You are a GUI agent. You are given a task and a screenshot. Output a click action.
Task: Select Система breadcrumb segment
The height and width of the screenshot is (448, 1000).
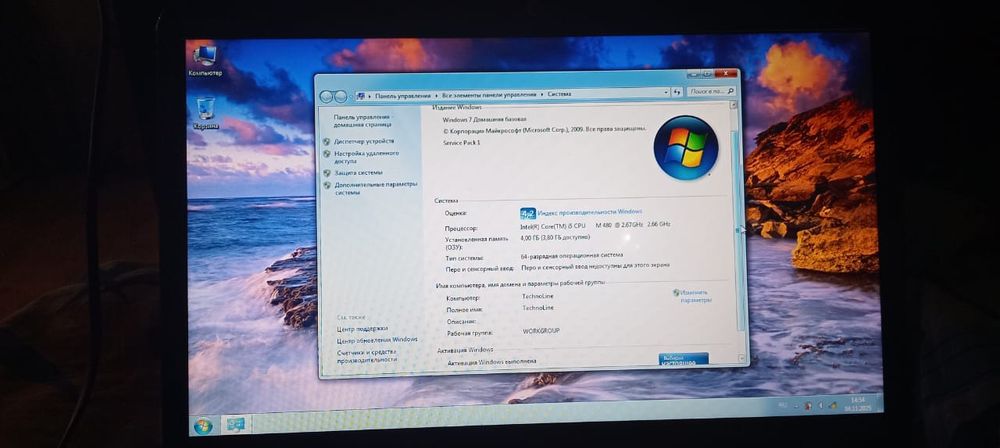559,94
